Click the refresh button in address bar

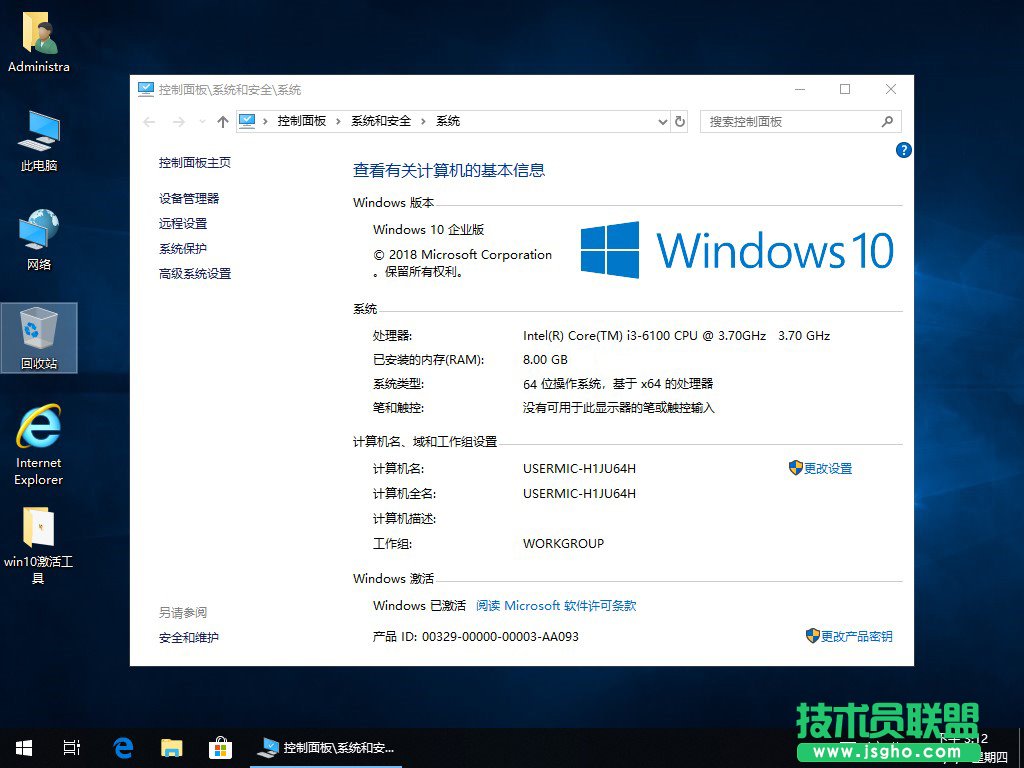[x=680, y=121]
